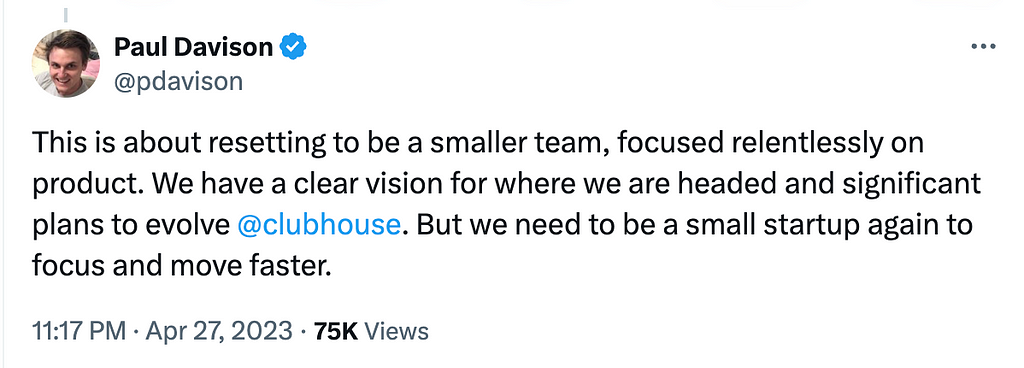
Task: Click the Apr 27, 2023 date
Action: tap(219, 331)
